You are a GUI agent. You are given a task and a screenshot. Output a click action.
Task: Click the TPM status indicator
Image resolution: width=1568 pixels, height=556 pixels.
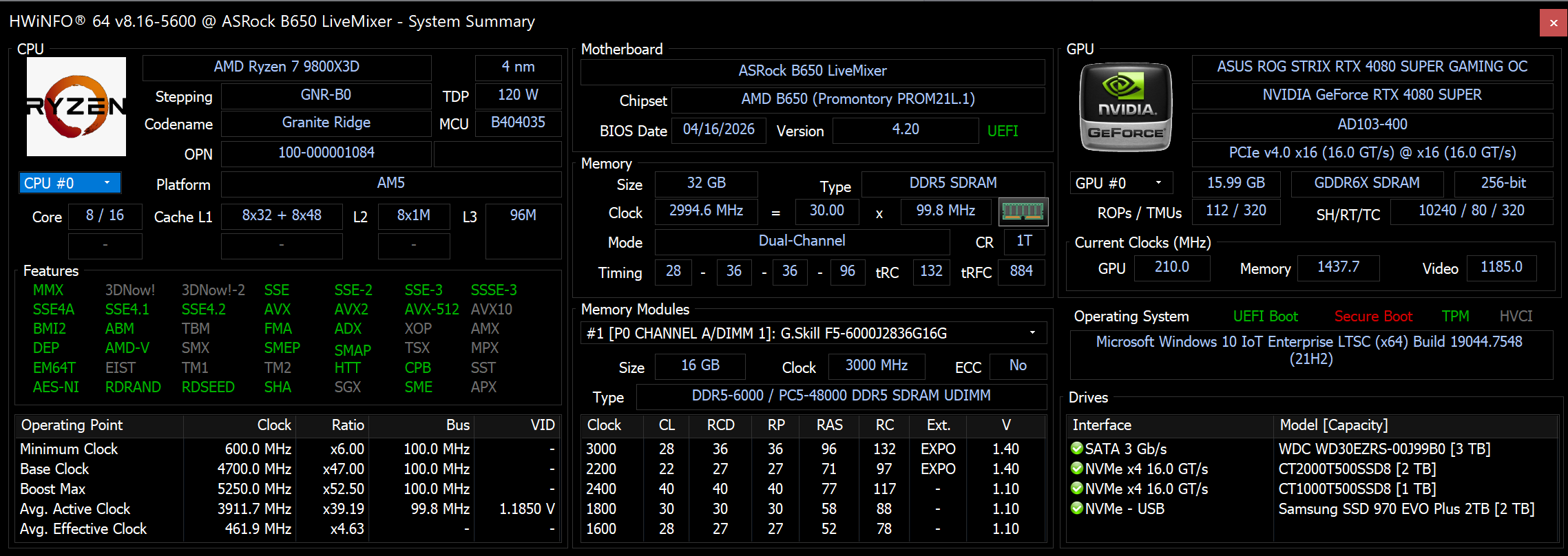pyautogui.click(x=1455, y=317)
